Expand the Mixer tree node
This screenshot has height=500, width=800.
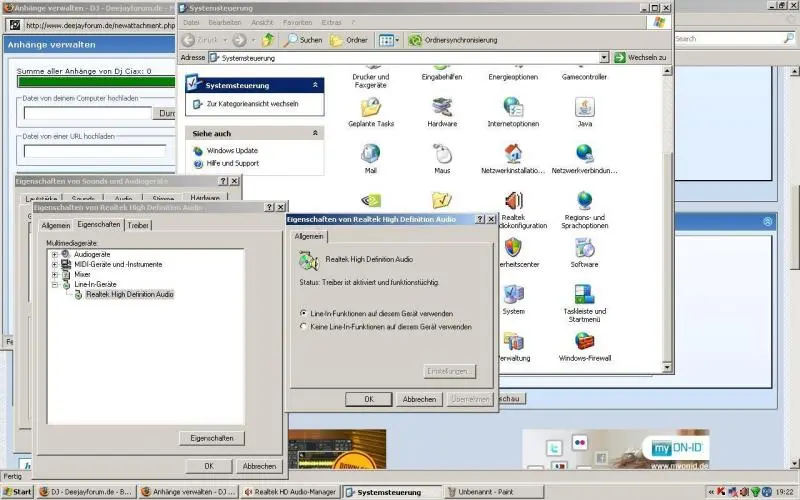pos(54,274)
